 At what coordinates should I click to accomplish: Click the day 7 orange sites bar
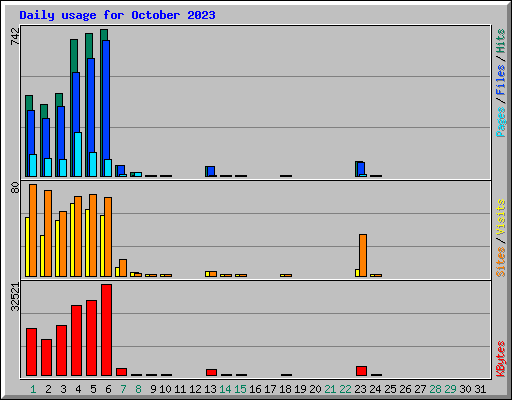(123, 268)
